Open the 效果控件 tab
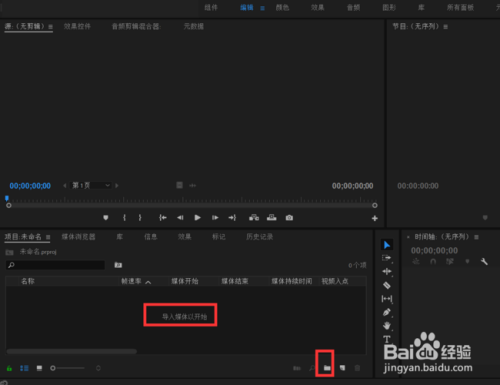500x385 pixels. (x=77, y=26)
